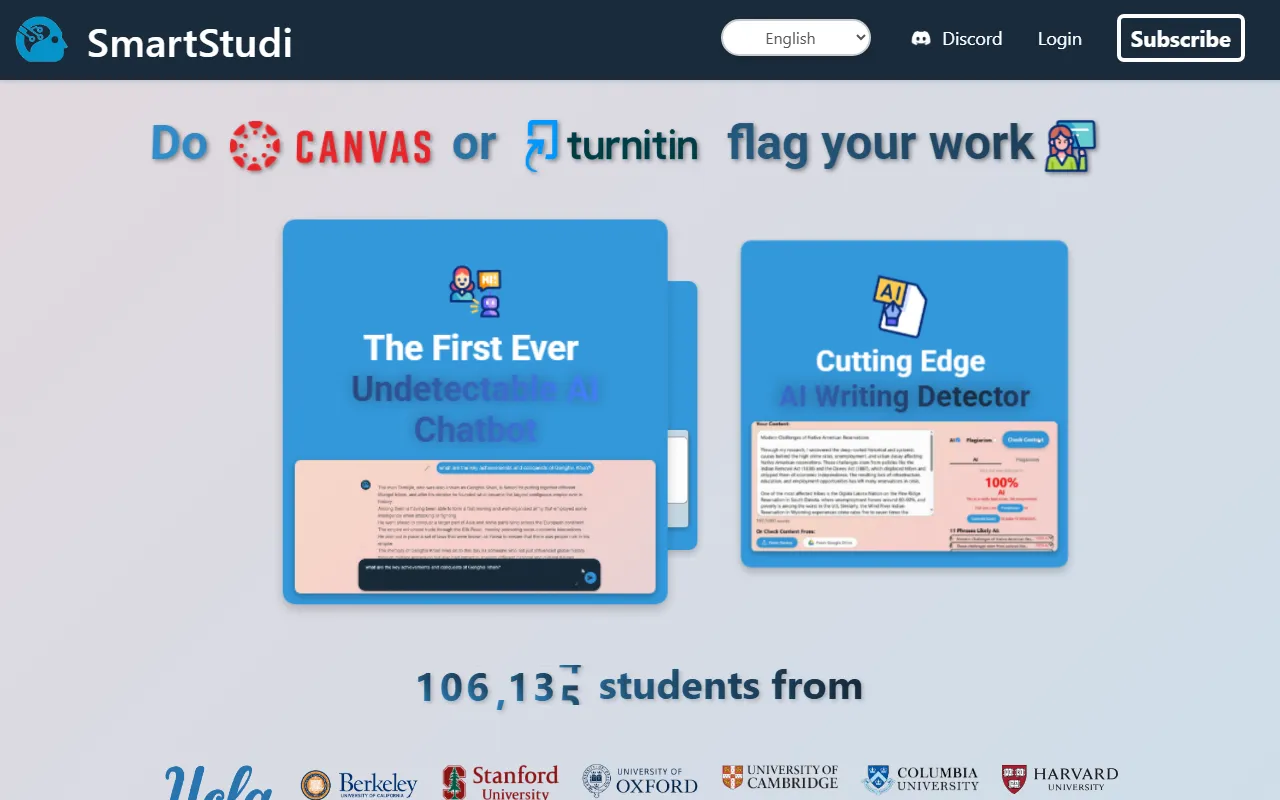
Task: Click the Stanford University logo
Action: point(500,781)
